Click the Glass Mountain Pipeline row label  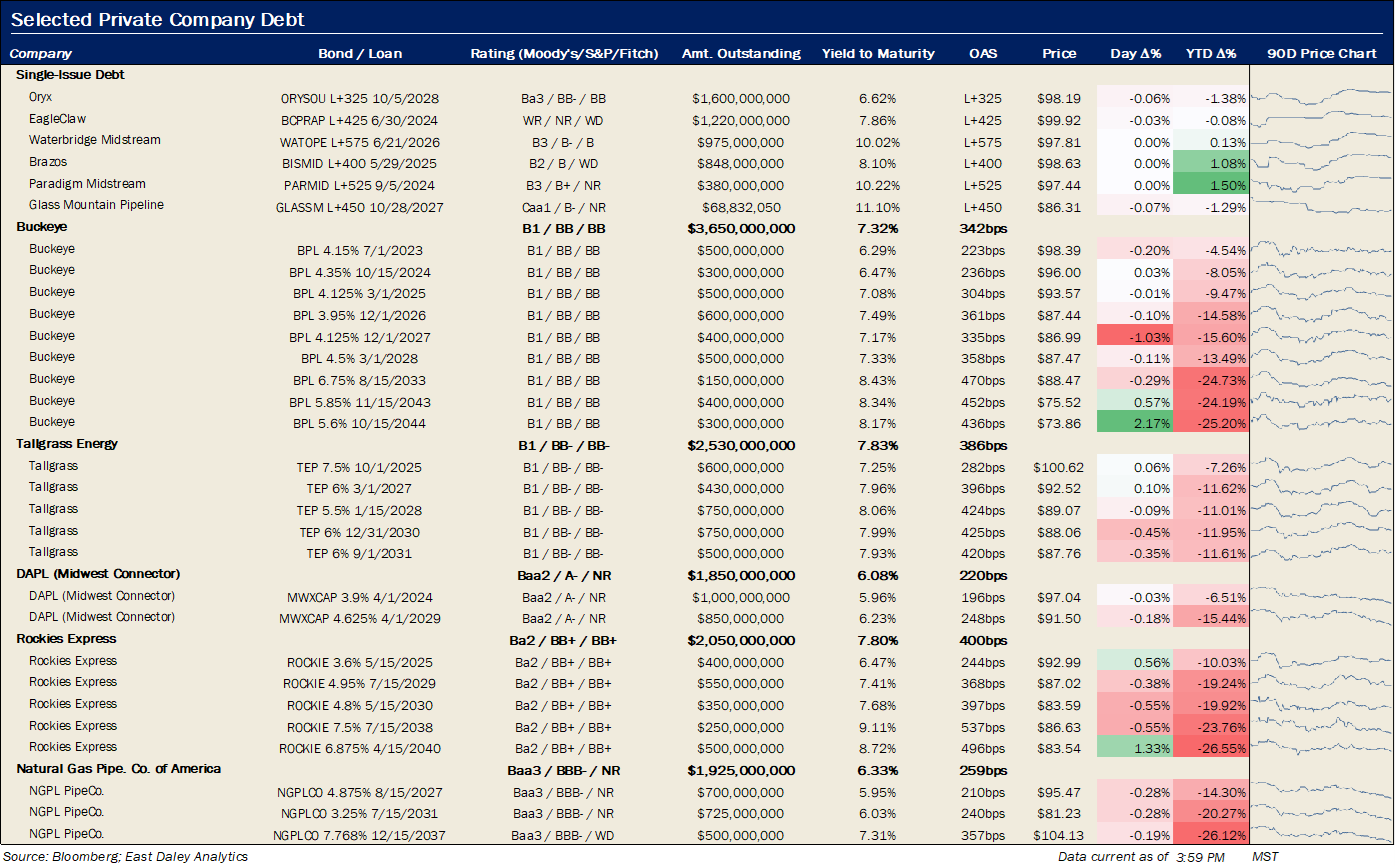point(96,205)
